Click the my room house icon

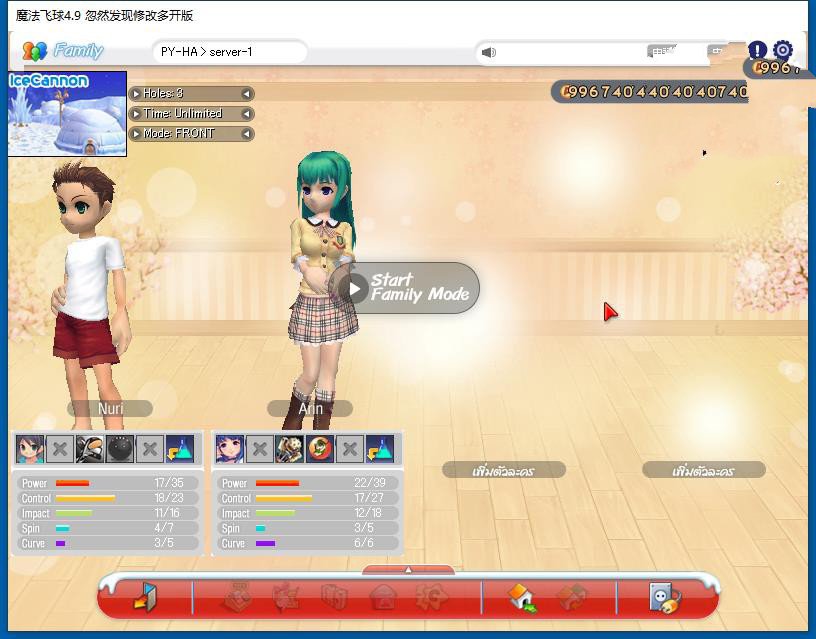(522, 597)
